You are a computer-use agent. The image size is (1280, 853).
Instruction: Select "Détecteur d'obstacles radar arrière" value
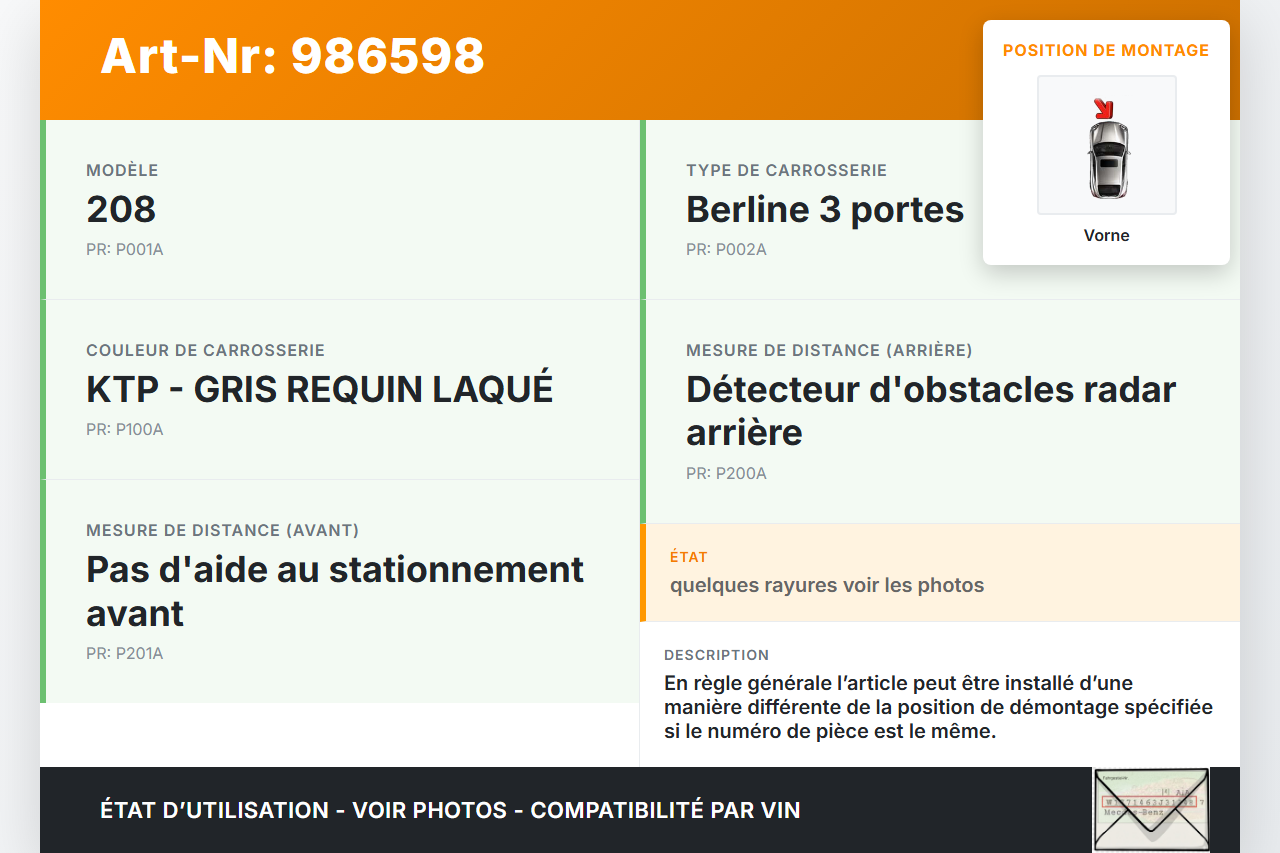pyautogui.click(x=931, y=411)
